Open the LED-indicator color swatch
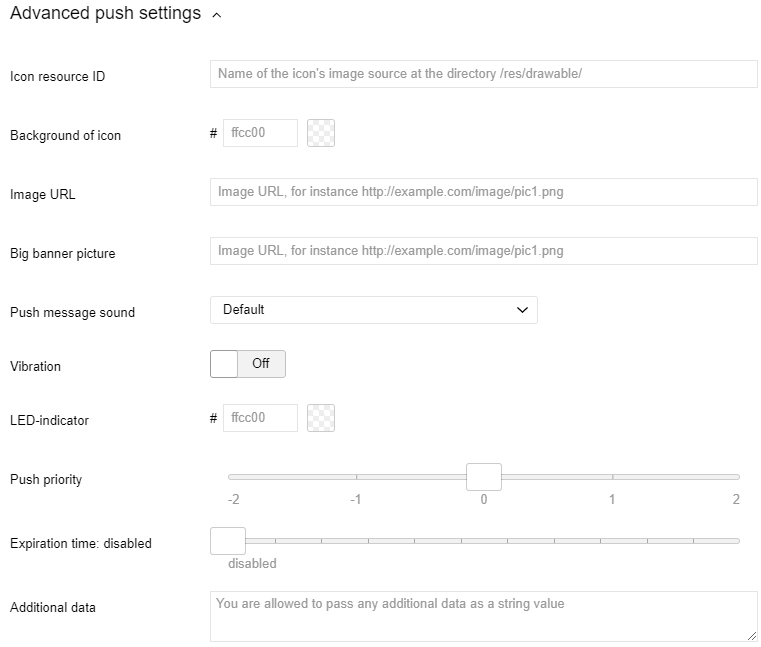The image size is (761, 647). [321, 418]
